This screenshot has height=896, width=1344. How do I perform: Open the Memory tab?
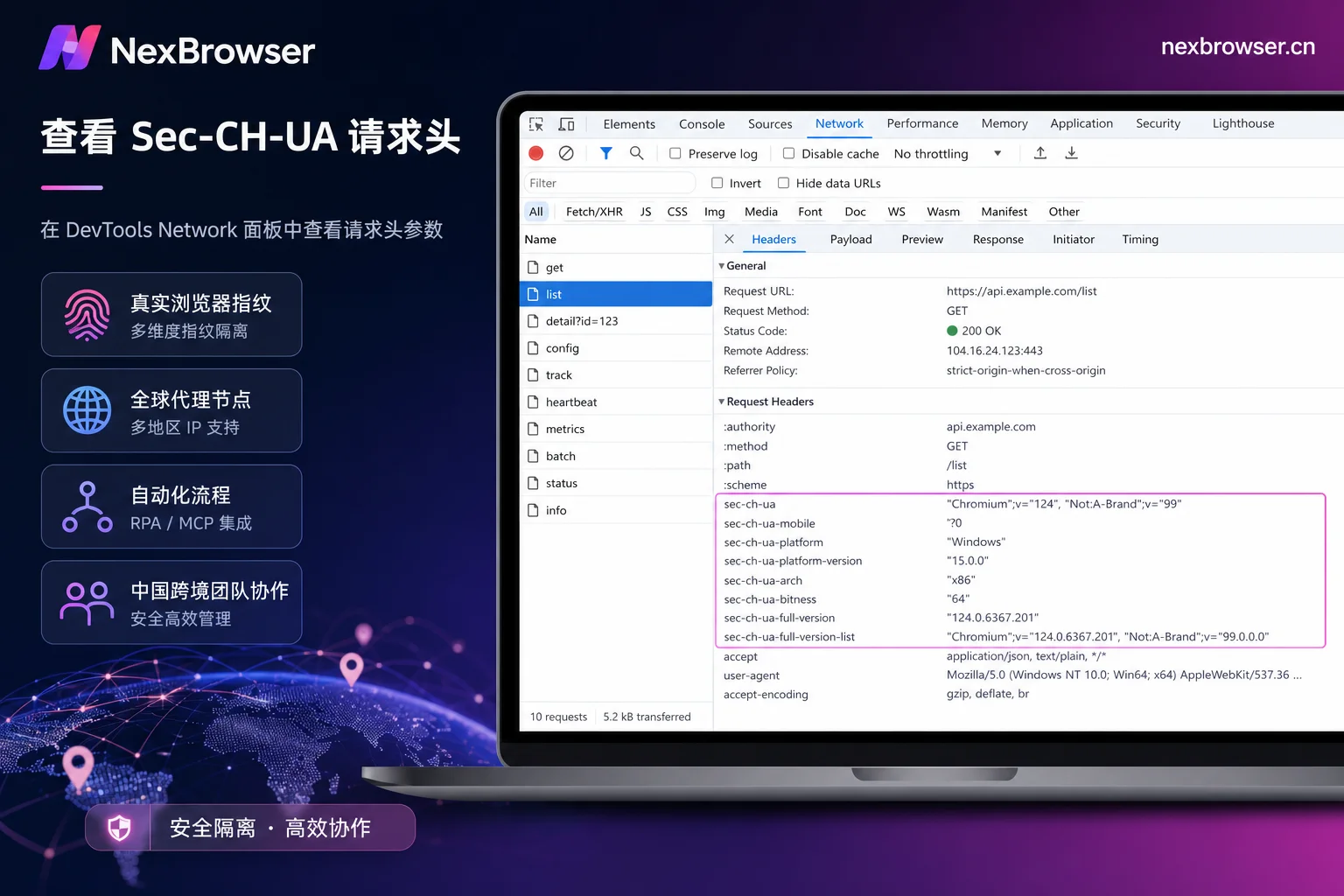[1004, 124]
